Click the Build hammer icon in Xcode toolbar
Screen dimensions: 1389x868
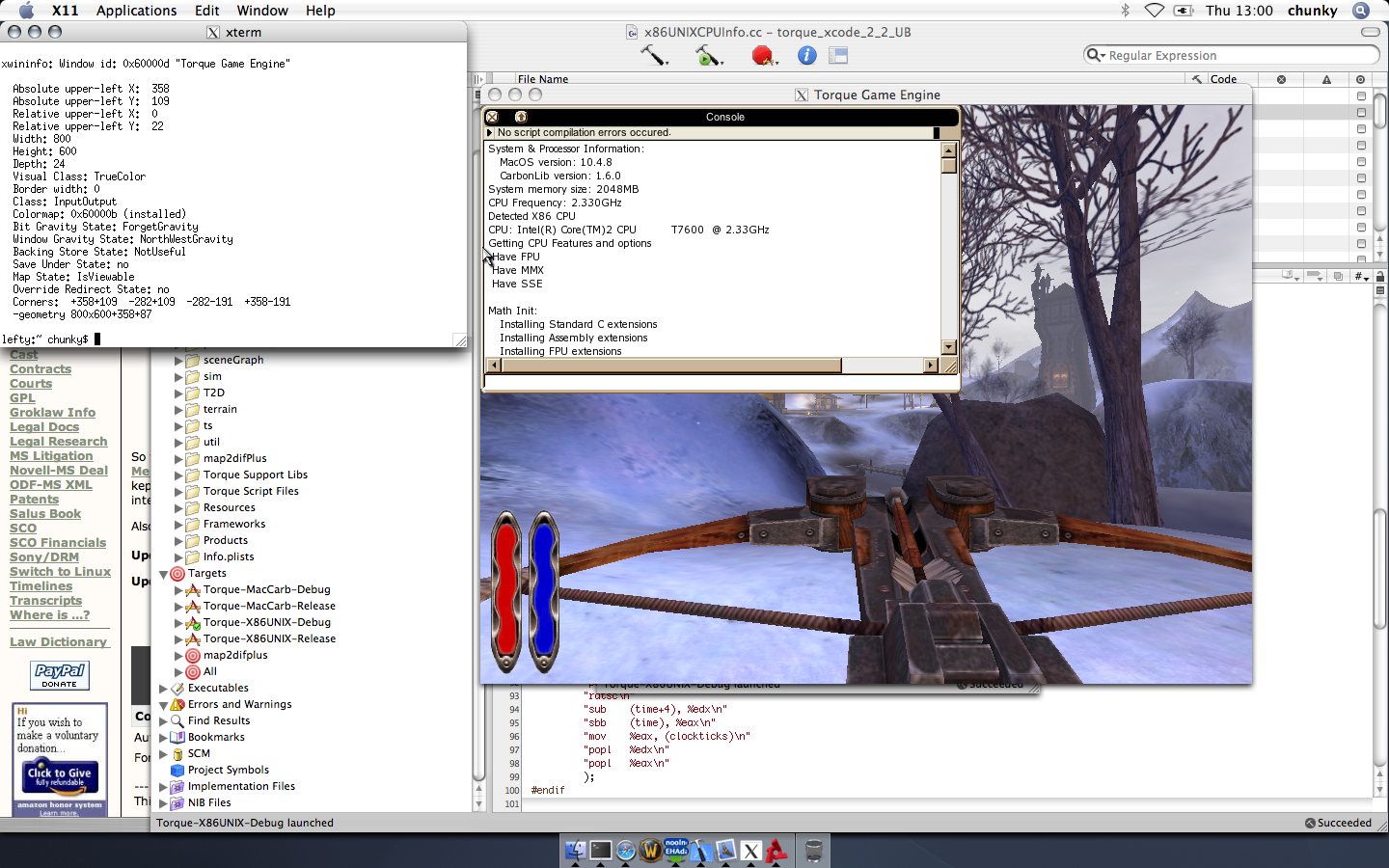coord(654,56)
